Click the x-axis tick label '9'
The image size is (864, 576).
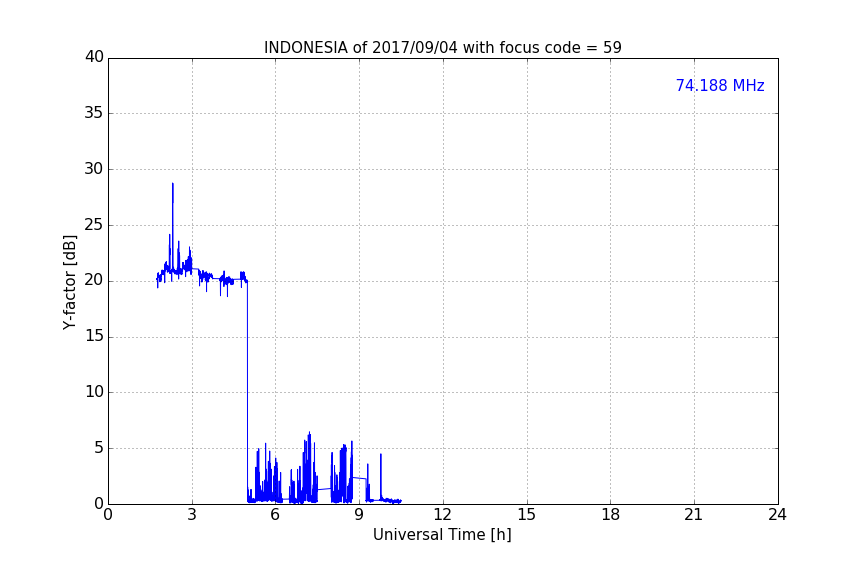coord(359,515)
